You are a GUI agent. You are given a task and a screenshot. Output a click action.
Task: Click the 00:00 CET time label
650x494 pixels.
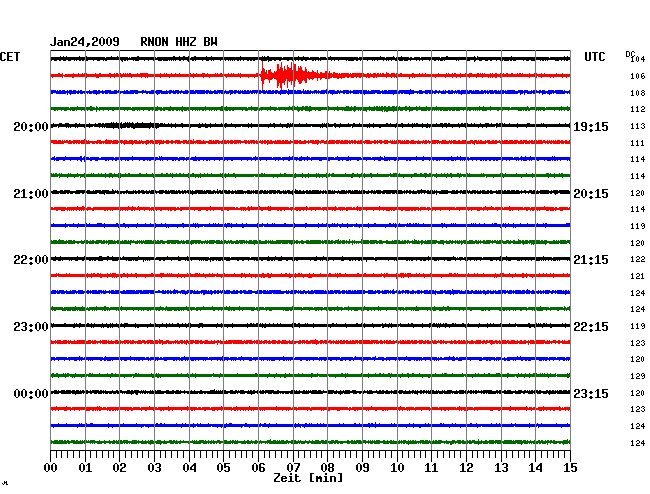point(31,393)
